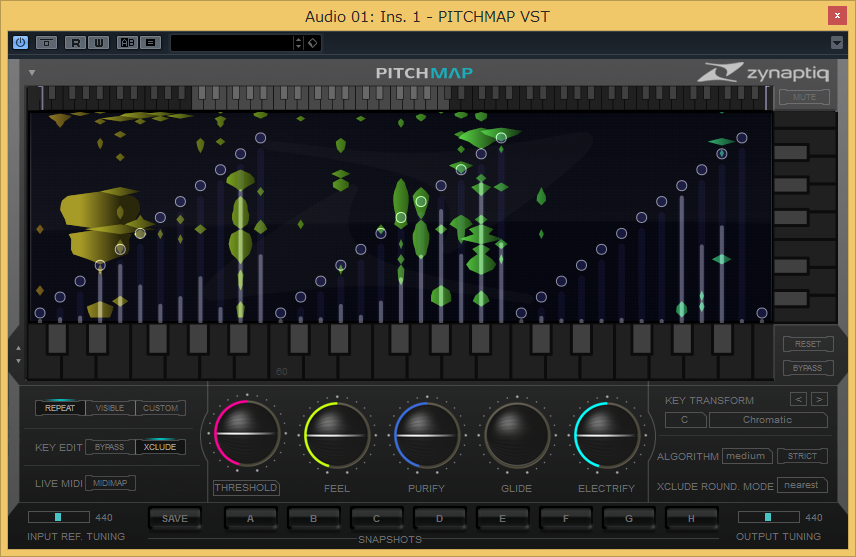Toggle the A/B settings comparison button
Image resolution: width=856 pixels, height=557 pixels.
(x=127, y=43)
